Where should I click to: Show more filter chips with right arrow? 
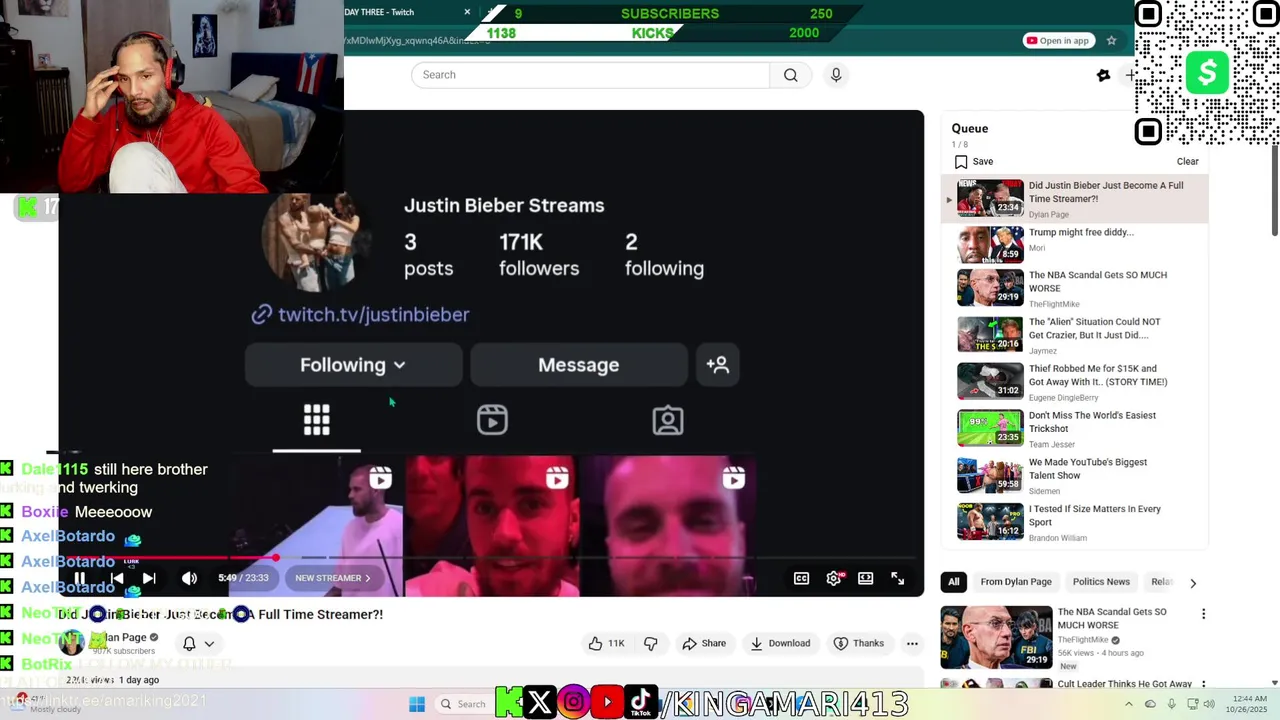tap(1192, 583)
